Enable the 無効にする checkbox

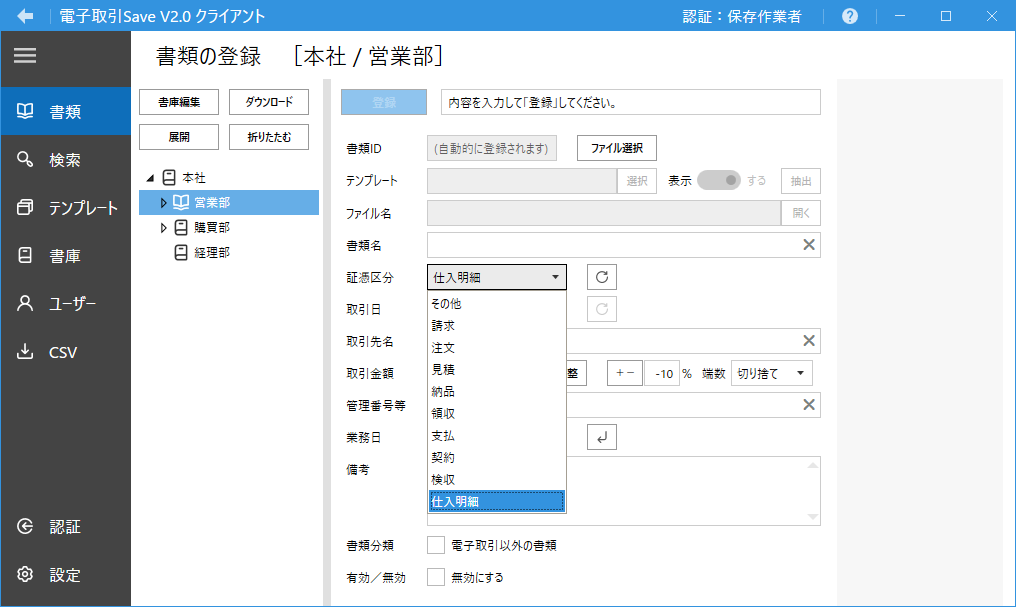436,577
